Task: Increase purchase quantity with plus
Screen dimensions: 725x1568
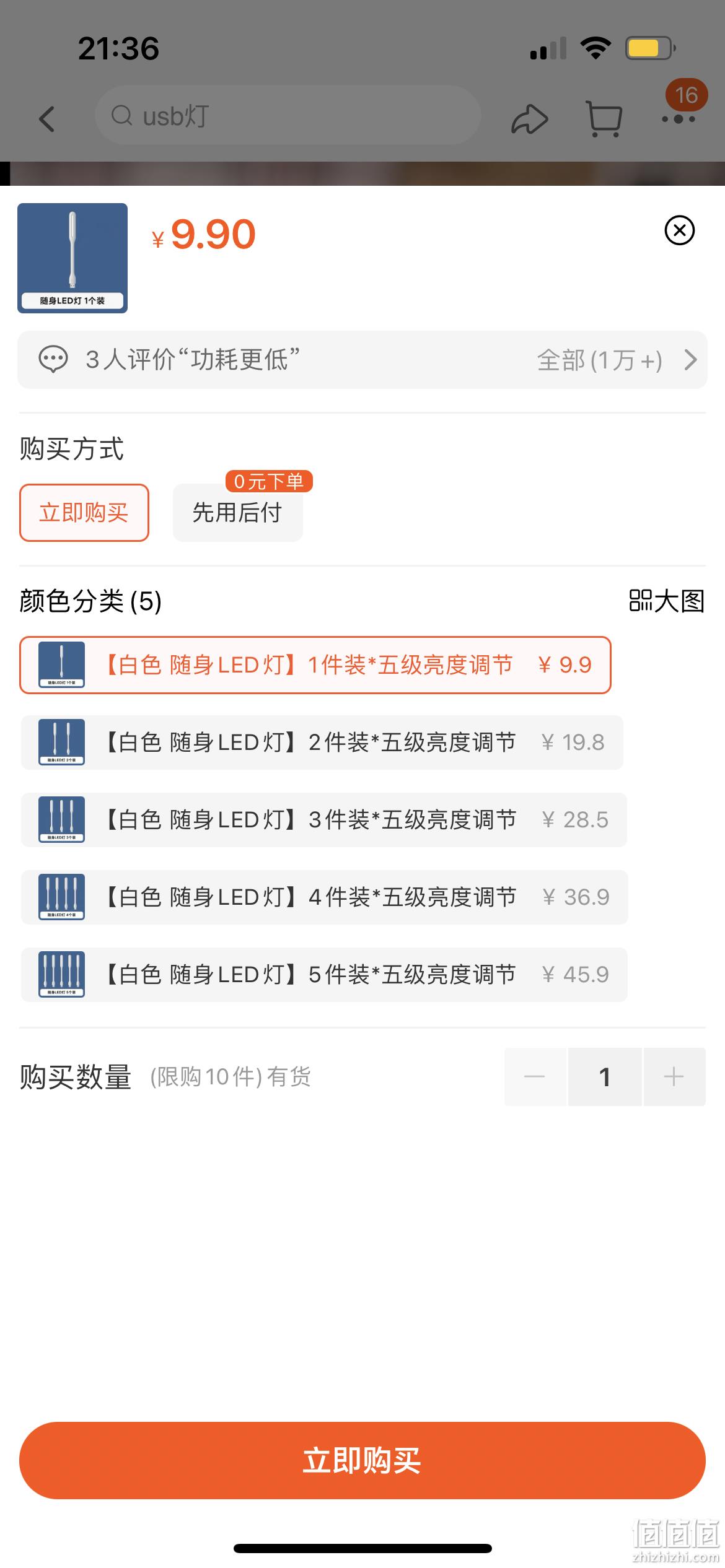Action: [674, 1077]
